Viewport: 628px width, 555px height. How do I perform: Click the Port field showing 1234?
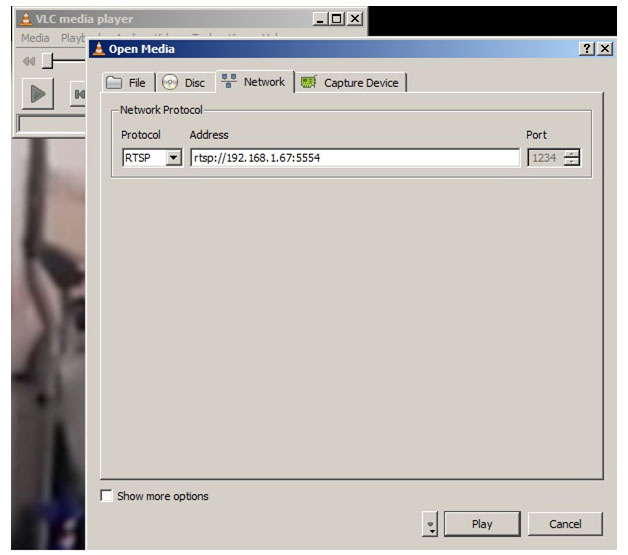[x=545, y=158]
